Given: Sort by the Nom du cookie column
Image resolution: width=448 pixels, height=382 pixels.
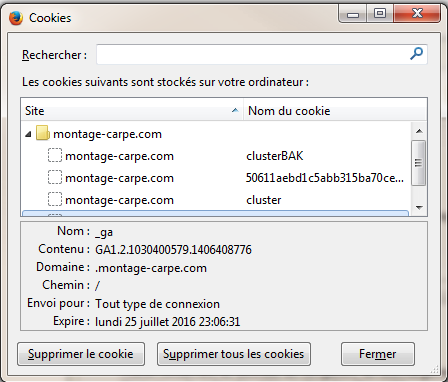Looking at the screenshot, I should click(x=335, y=111).
